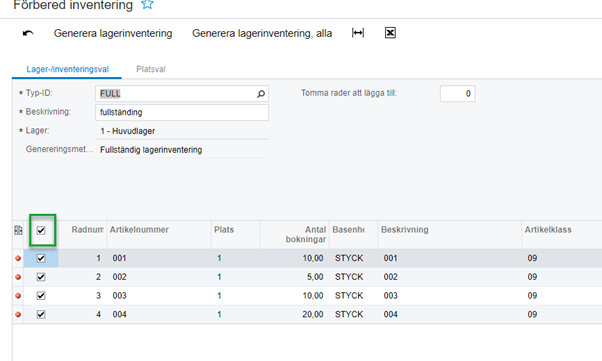The width and height of the screenshot is (602, 361).
Task: Sort by the Artikelnummer column header
Action: (139, 230)
